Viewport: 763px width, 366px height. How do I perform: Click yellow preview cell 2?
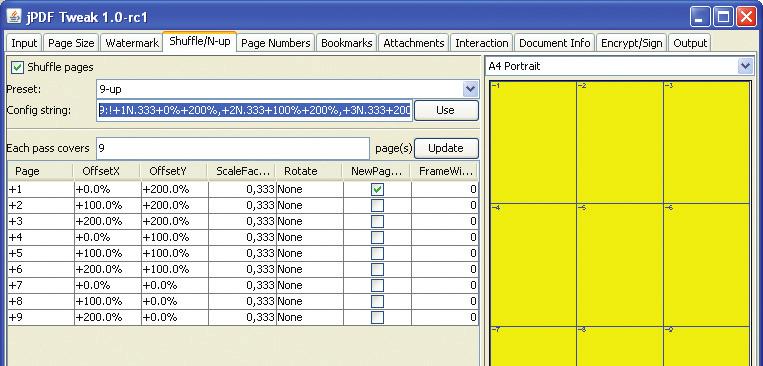[x=620, y=142]
